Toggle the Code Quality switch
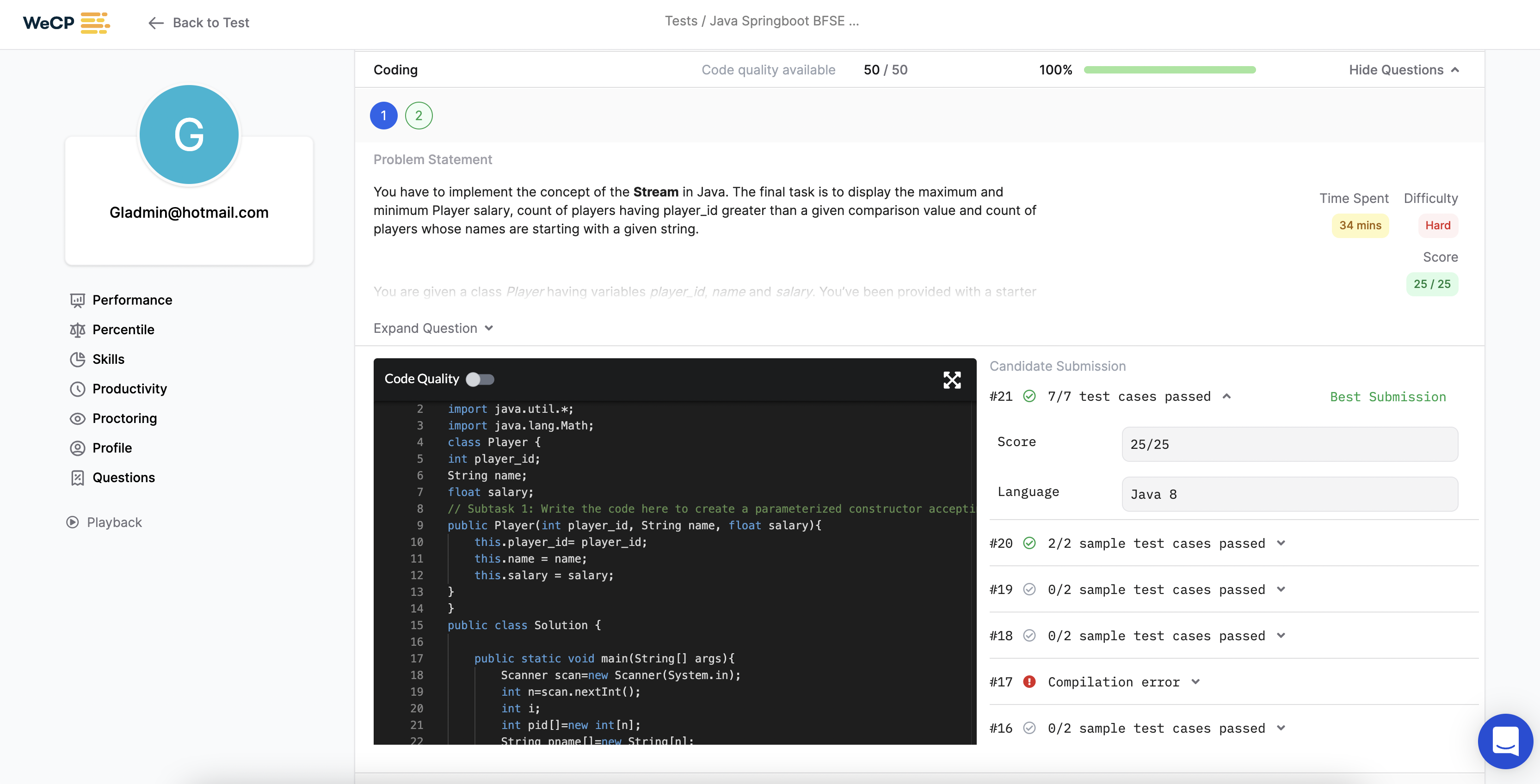The image size is (1540, 784). (x=480, y=380)
